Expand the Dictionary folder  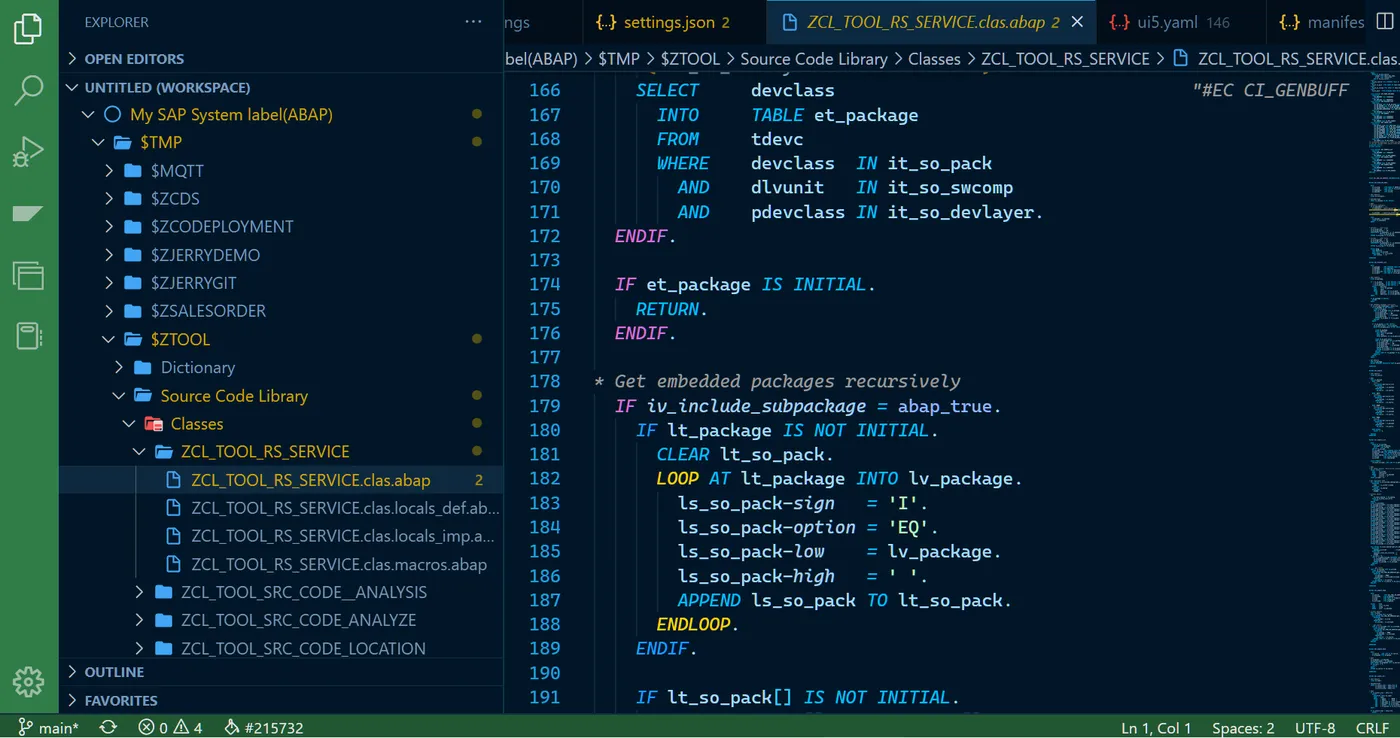pyautogui.click(x=119, y=368)
